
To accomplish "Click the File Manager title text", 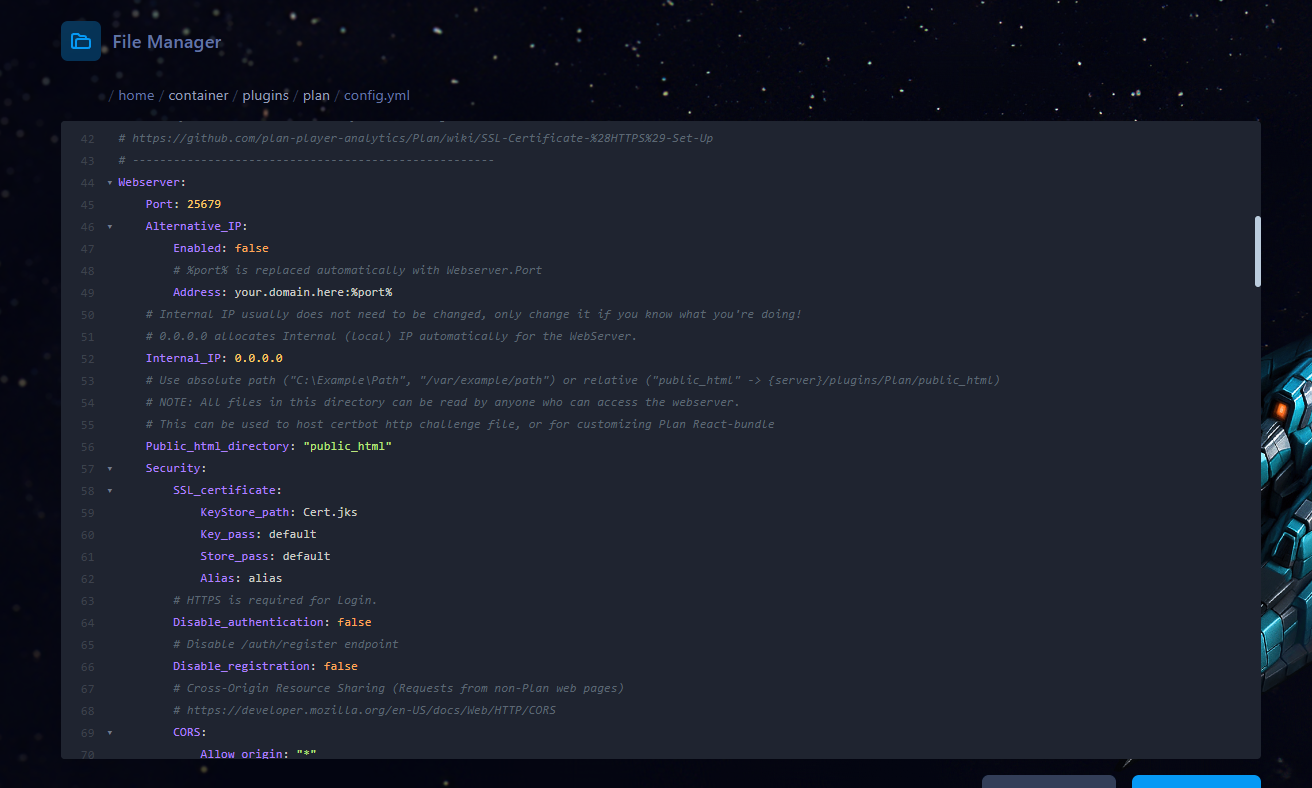I will tap(167, 42).
